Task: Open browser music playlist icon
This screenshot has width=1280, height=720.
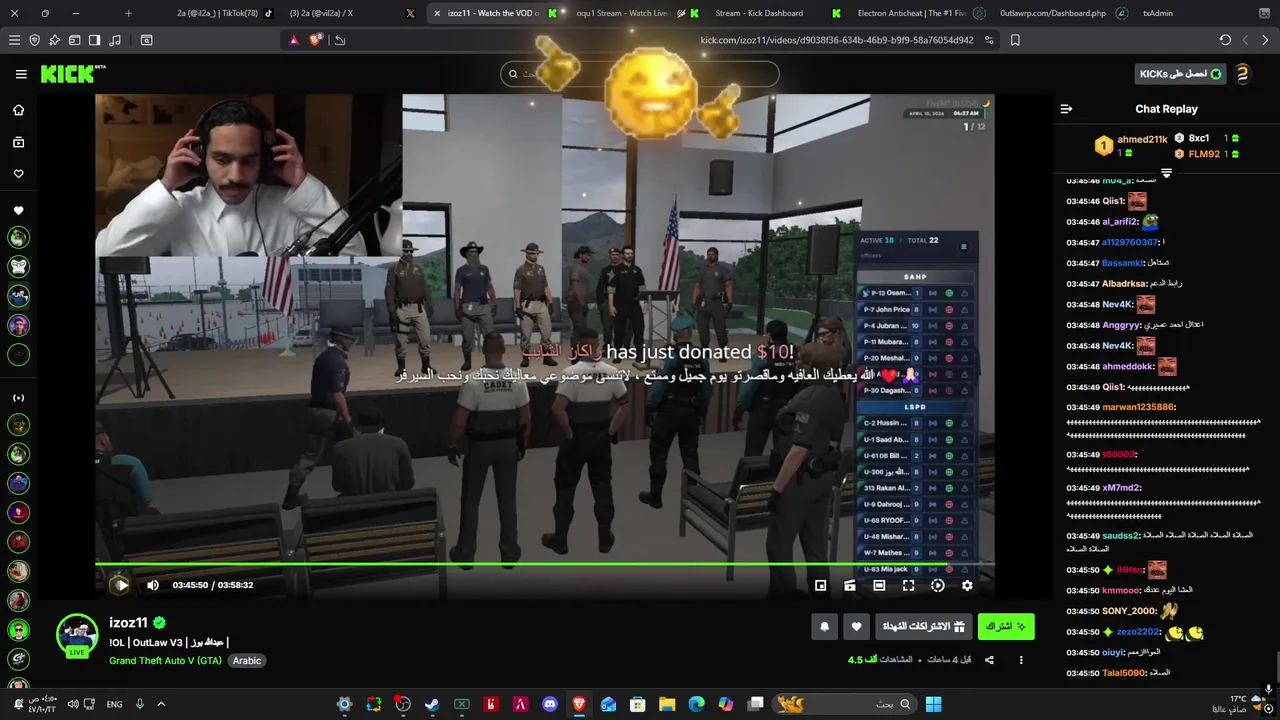Action: point(115,40)
